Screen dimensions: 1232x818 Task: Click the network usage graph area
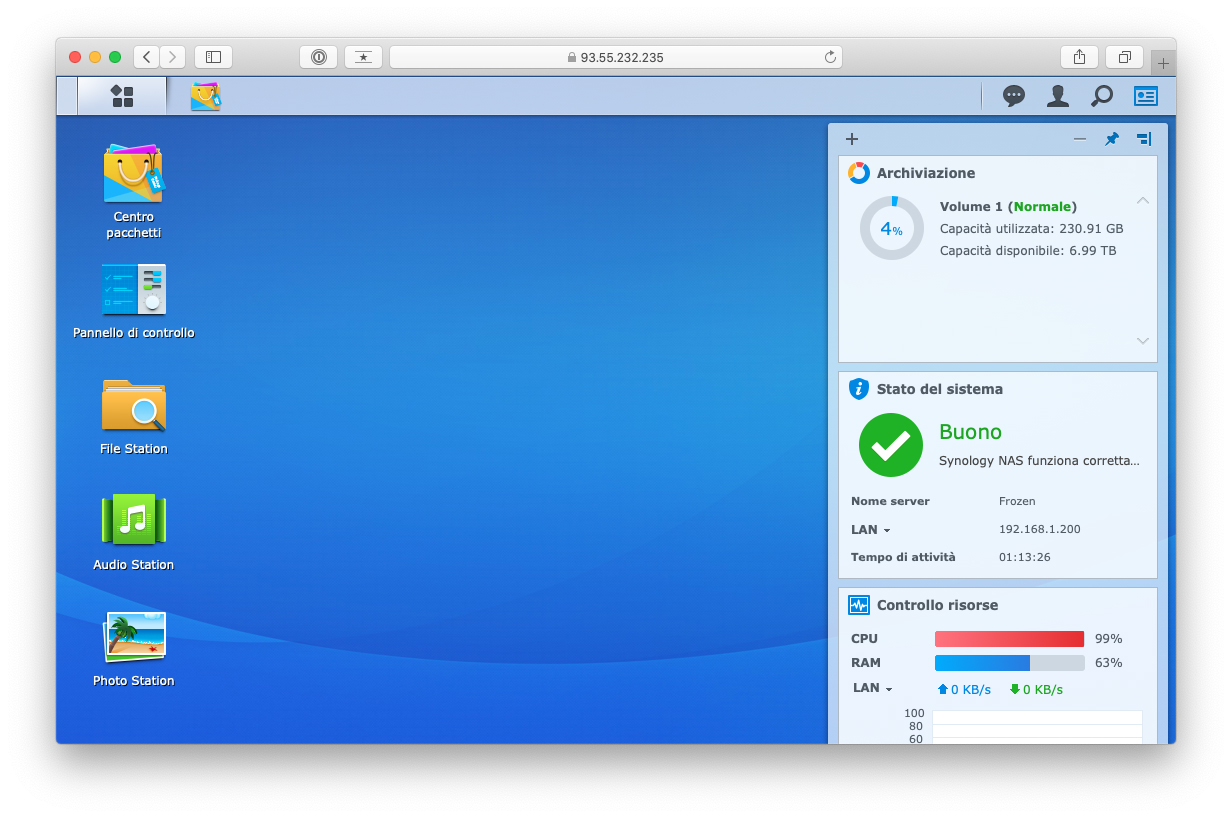click(1037, 727)
